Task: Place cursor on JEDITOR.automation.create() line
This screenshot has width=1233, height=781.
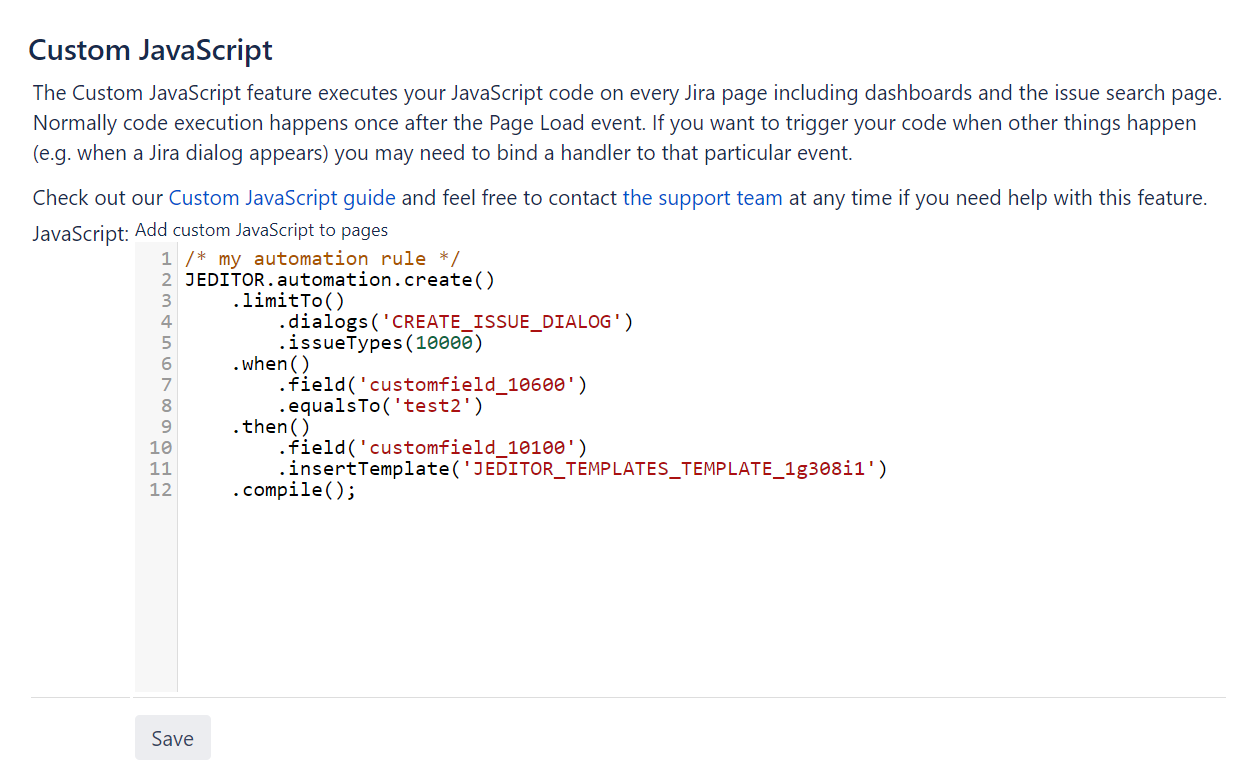Action: [x=340, y=280]
